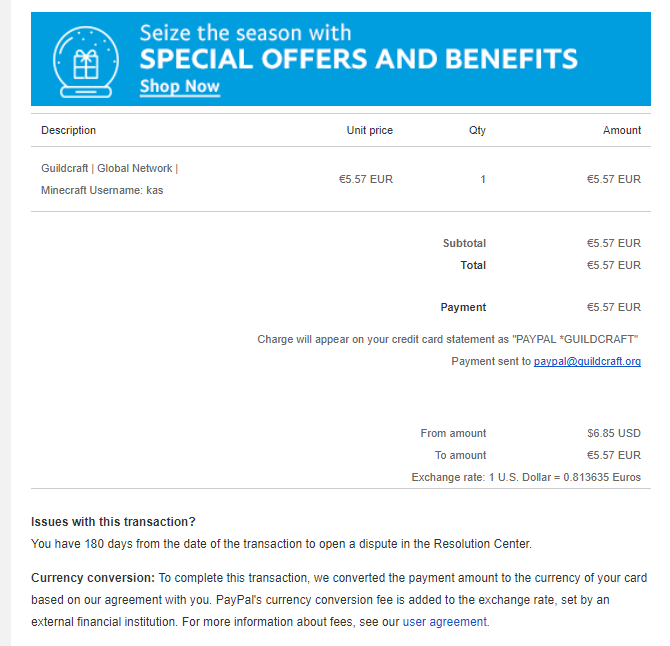Click the Currency conversion bold label

93,578
